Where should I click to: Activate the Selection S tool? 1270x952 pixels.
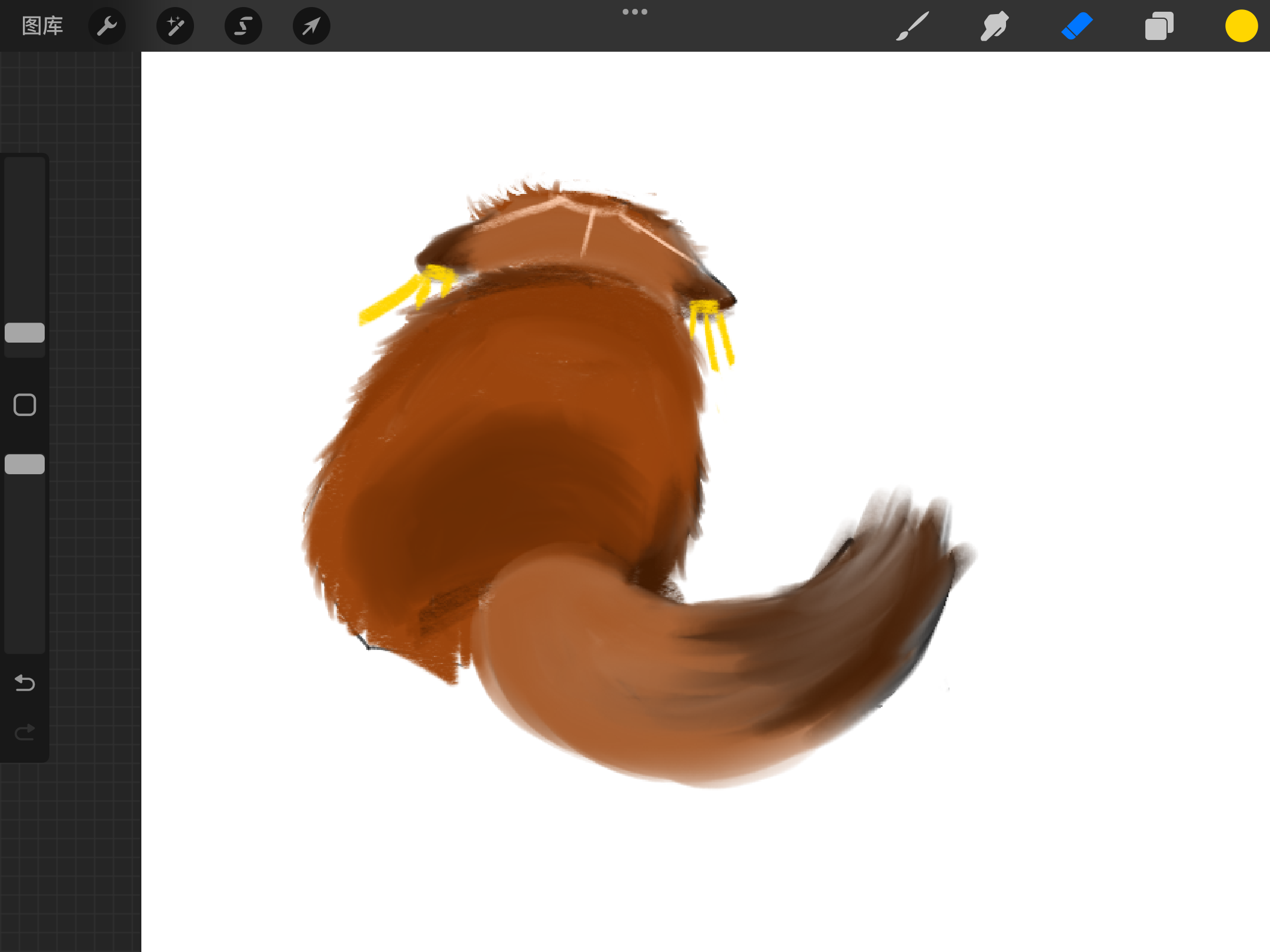click(x=243, y=26)
